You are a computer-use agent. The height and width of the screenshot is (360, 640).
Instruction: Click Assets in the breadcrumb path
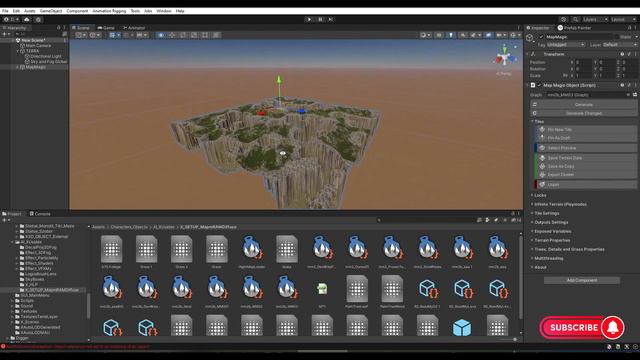98,227
